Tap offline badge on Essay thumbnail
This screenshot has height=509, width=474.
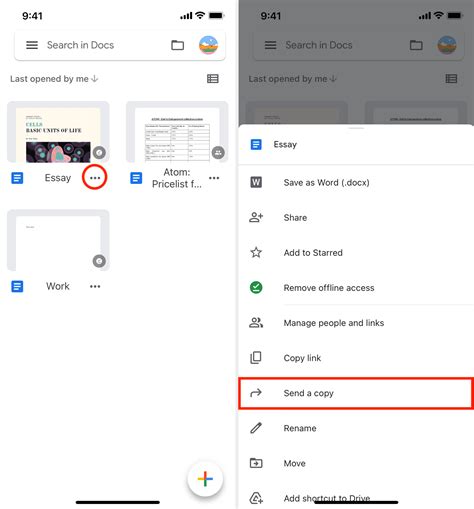pyautogui.click(x=99, y=153)
